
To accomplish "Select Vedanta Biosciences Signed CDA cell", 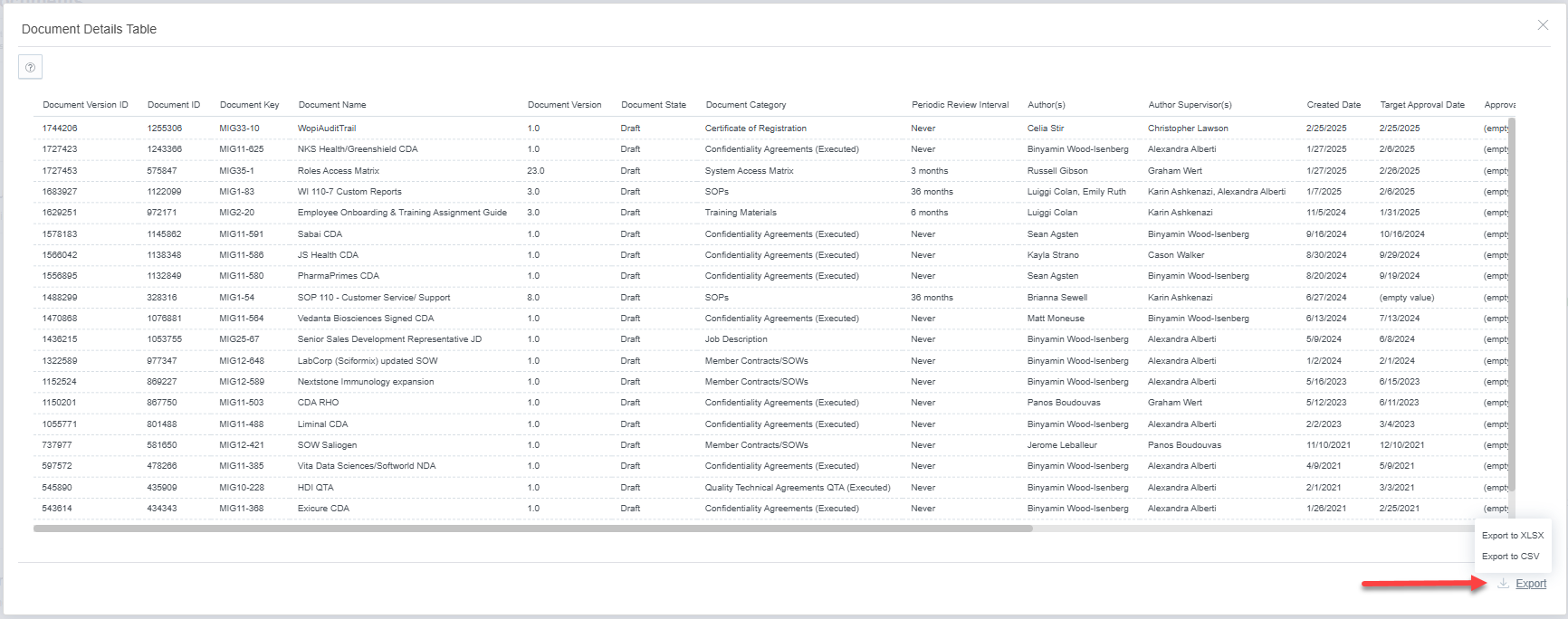I will 366,319.
